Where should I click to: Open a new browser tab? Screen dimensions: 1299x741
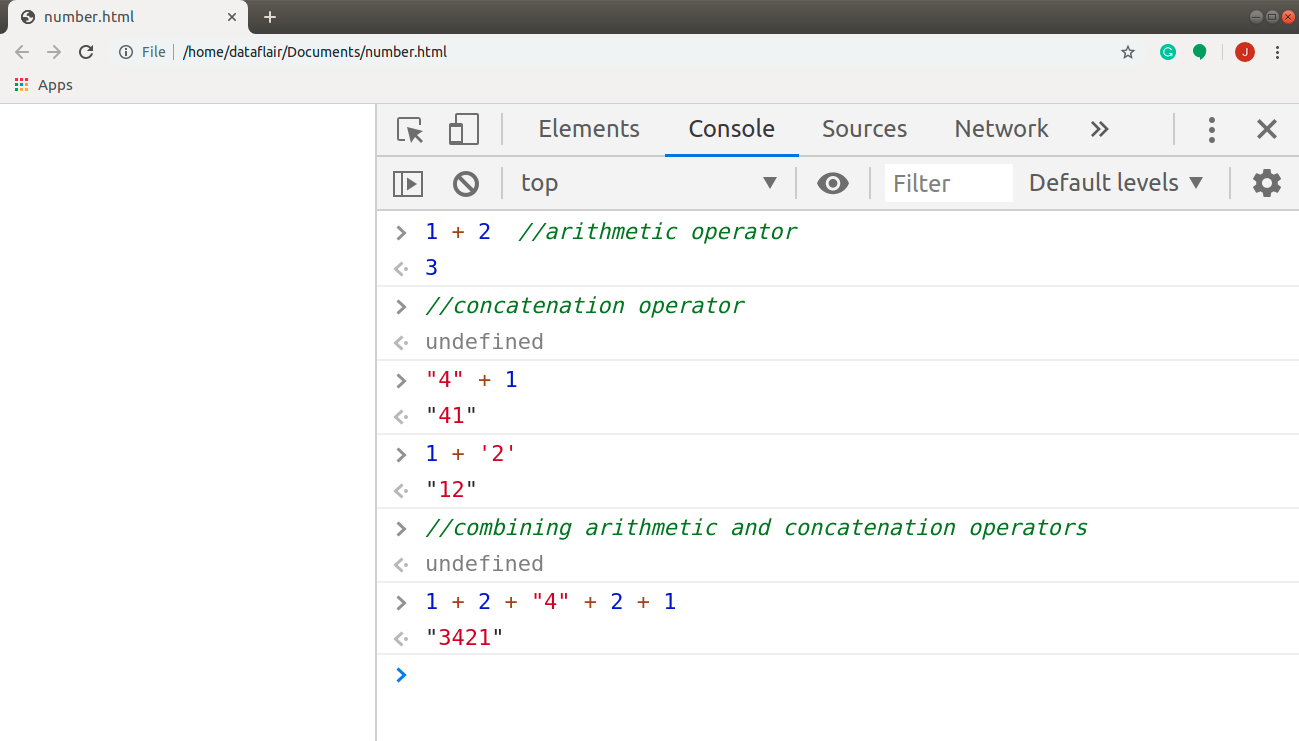(270, 17)
